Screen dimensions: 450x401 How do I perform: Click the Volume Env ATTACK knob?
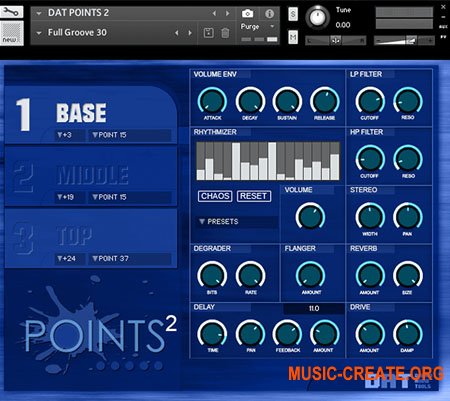tap(212, 101)
